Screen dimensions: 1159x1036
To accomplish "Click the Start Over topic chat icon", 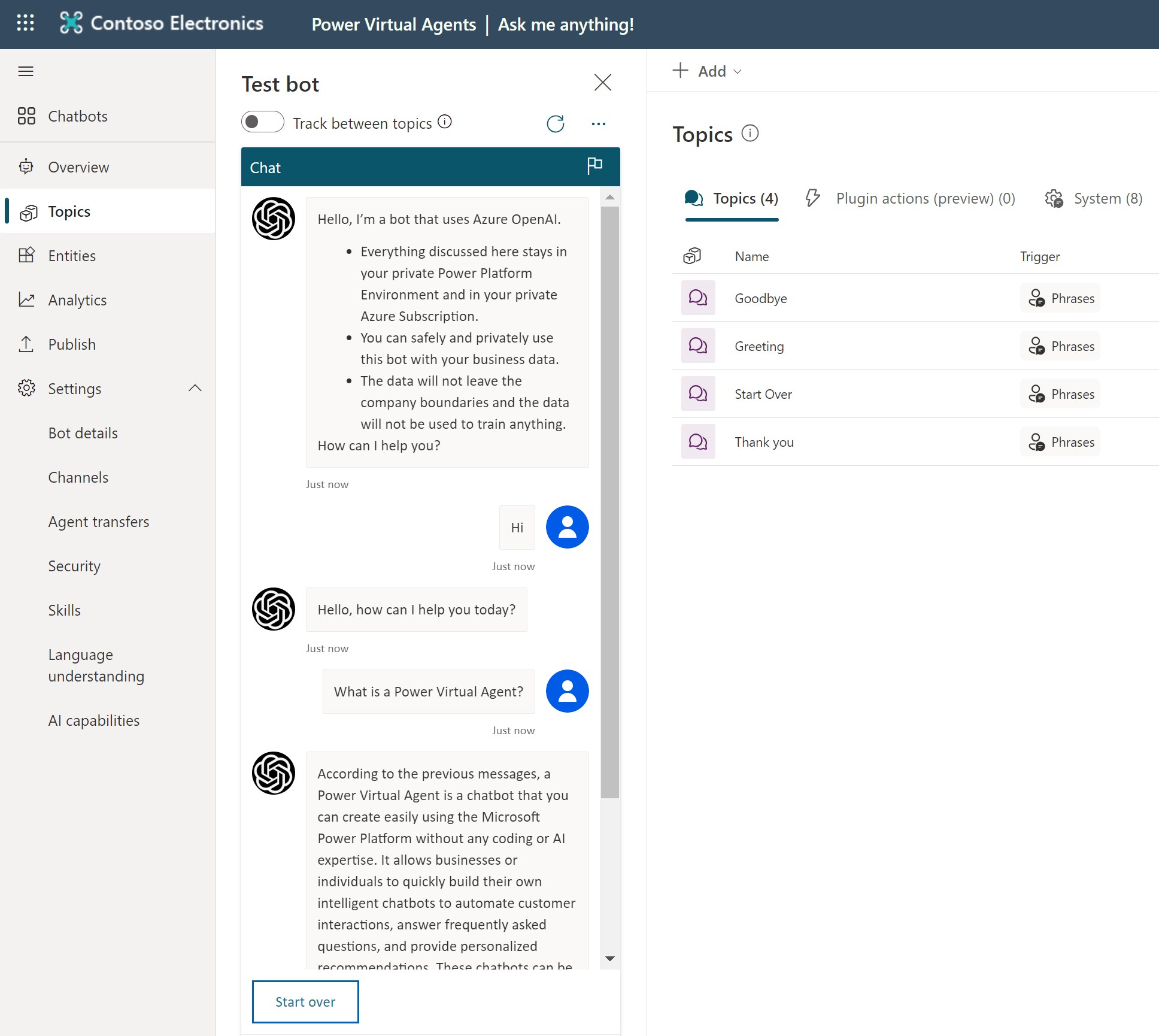I will coord(698,393).
